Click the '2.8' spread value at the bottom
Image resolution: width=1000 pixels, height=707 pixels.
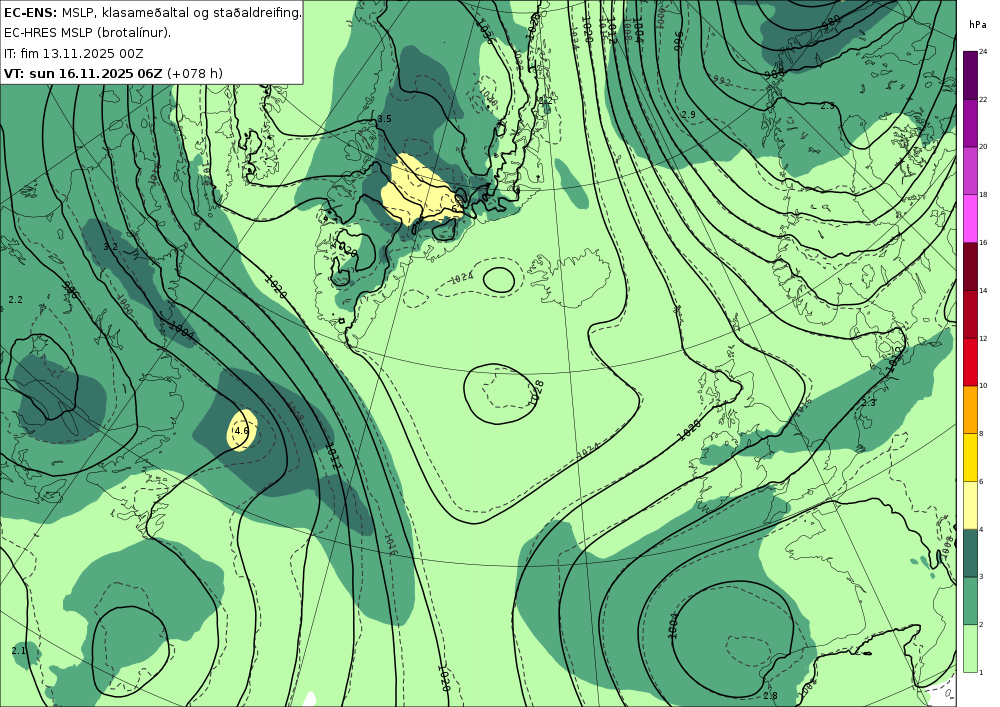(x=770, y=696)
